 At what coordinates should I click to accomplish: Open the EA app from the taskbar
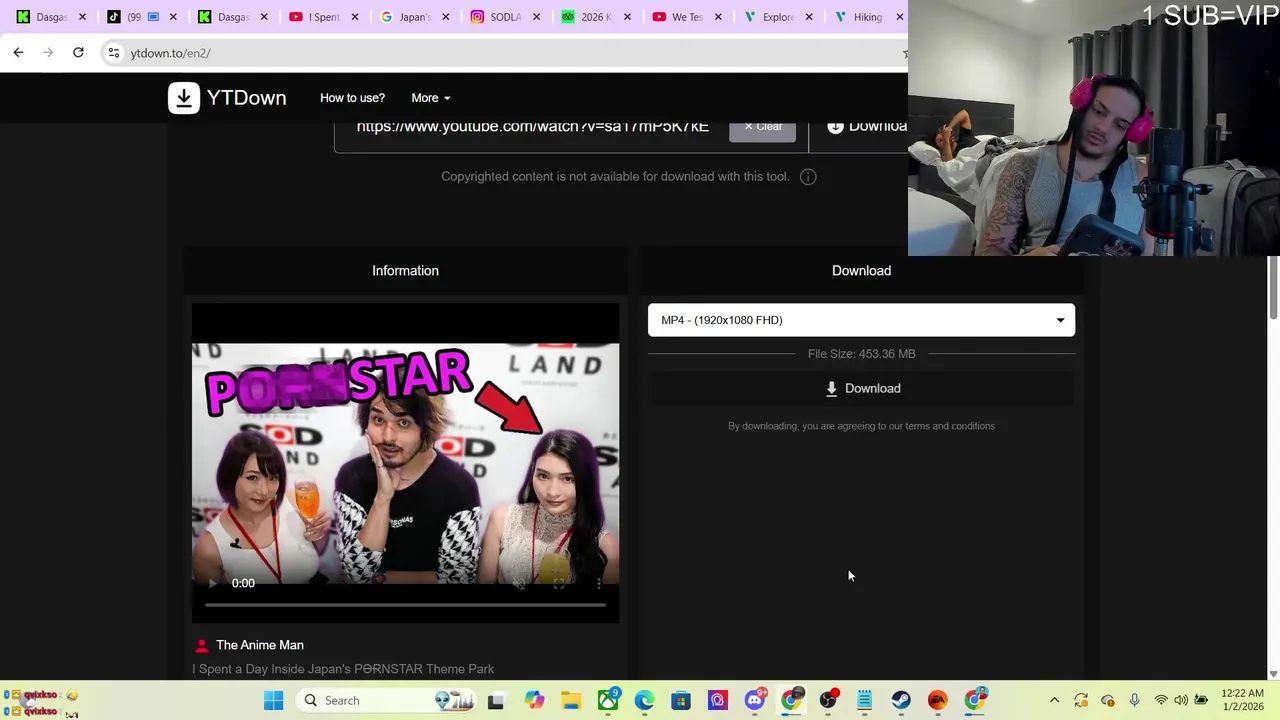pyautogui.click(x=938, y=701)
